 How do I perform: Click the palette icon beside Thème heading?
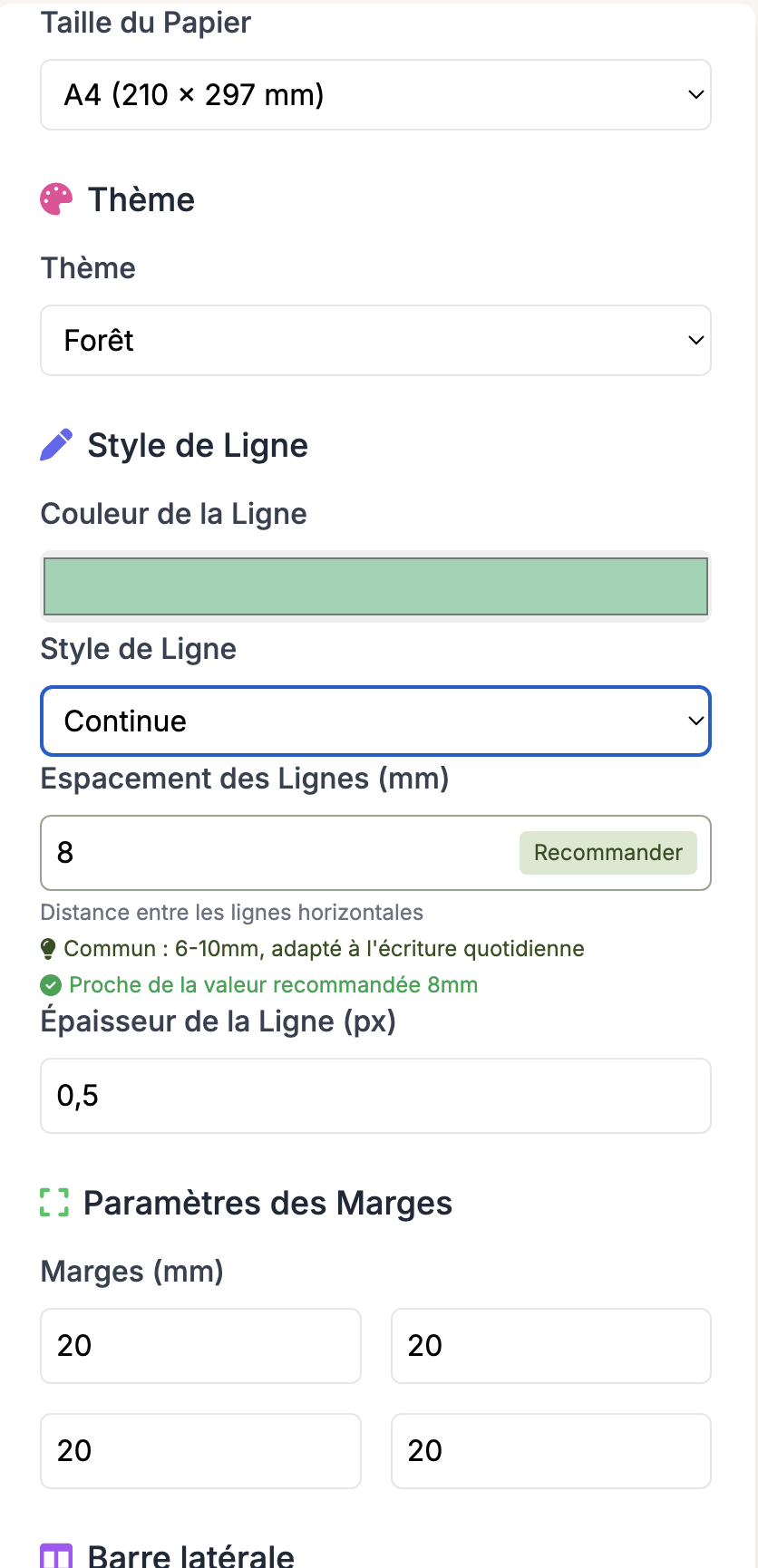(56, 199)
